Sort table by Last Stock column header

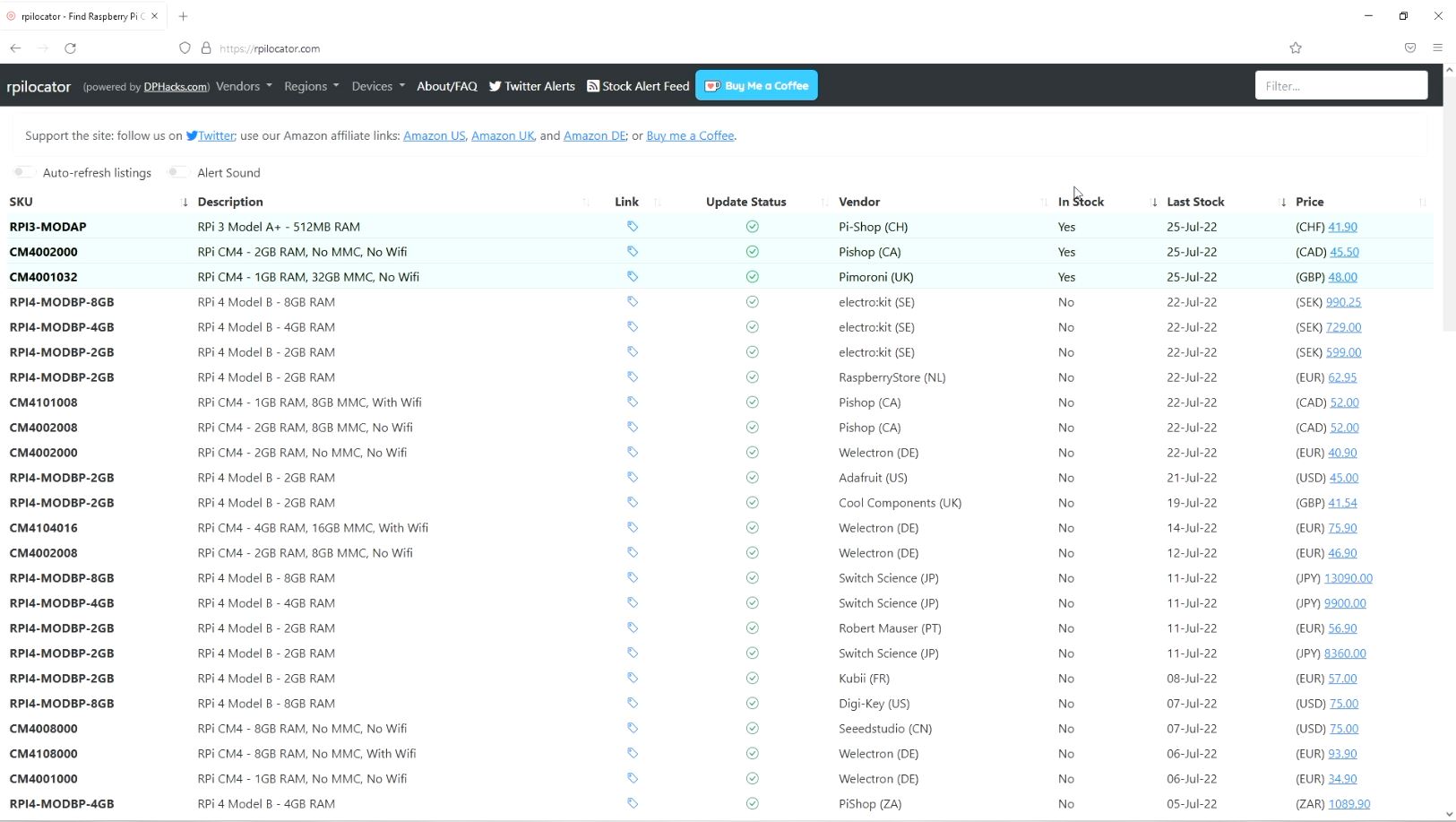point(1195,202)
